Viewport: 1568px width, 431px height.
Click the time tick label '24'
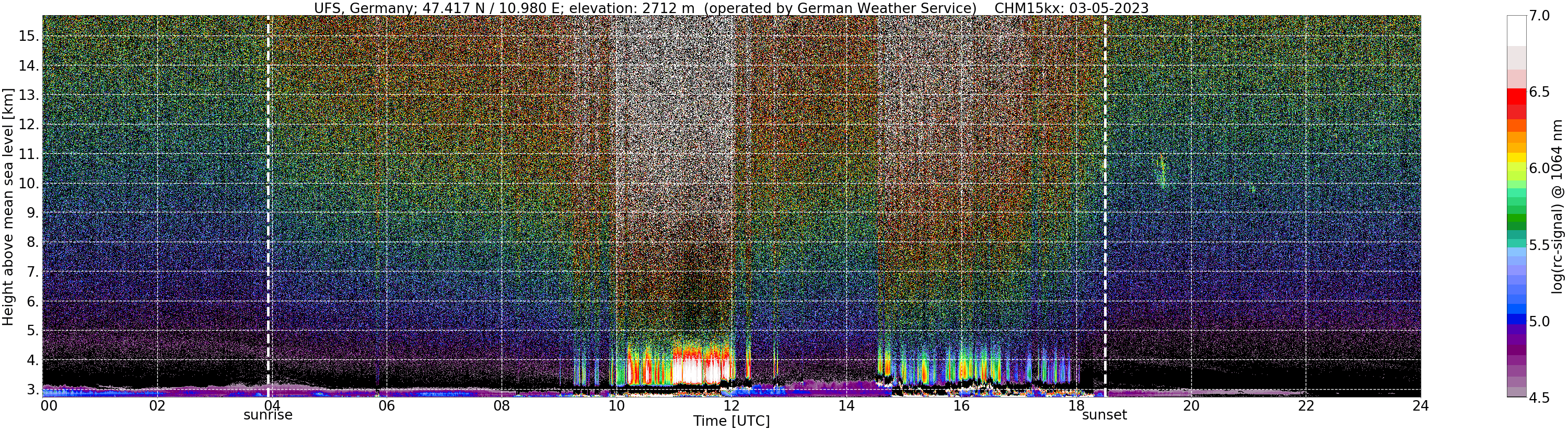1421,406
